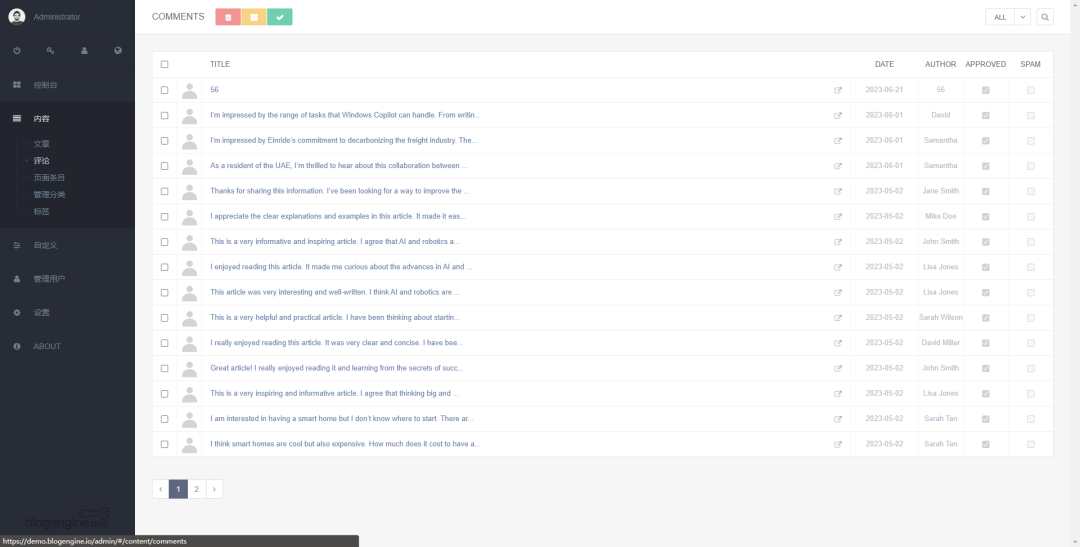Click the yellow spam comments button
Image resolution: width=1080 pixels, height=547 pixels.
tap(254, 17)
